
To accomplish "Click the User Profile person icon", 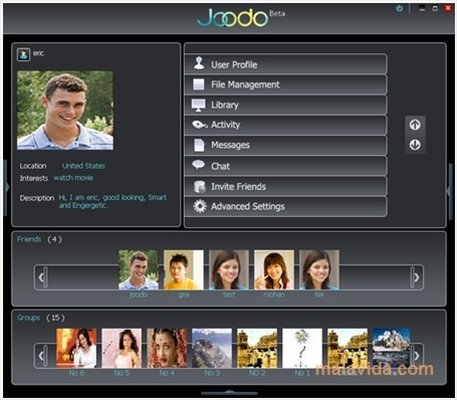I will (x=199, y=63).
